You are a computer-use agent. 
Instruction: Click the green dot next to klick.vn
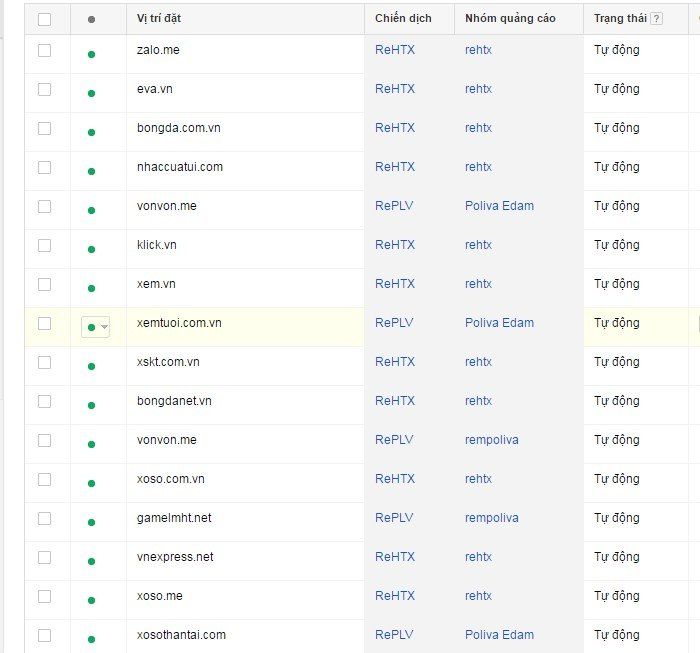(x=92, y=250)
